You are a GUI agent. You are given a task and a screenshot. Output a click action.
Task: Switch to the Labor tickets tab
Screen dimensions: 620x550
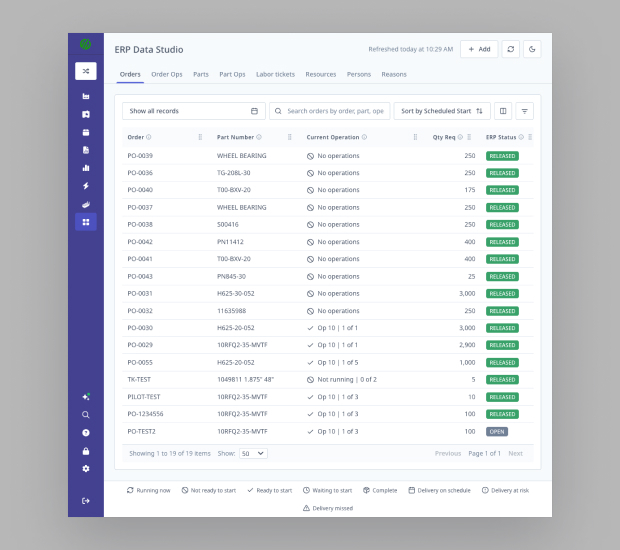[x=275, y=74]
